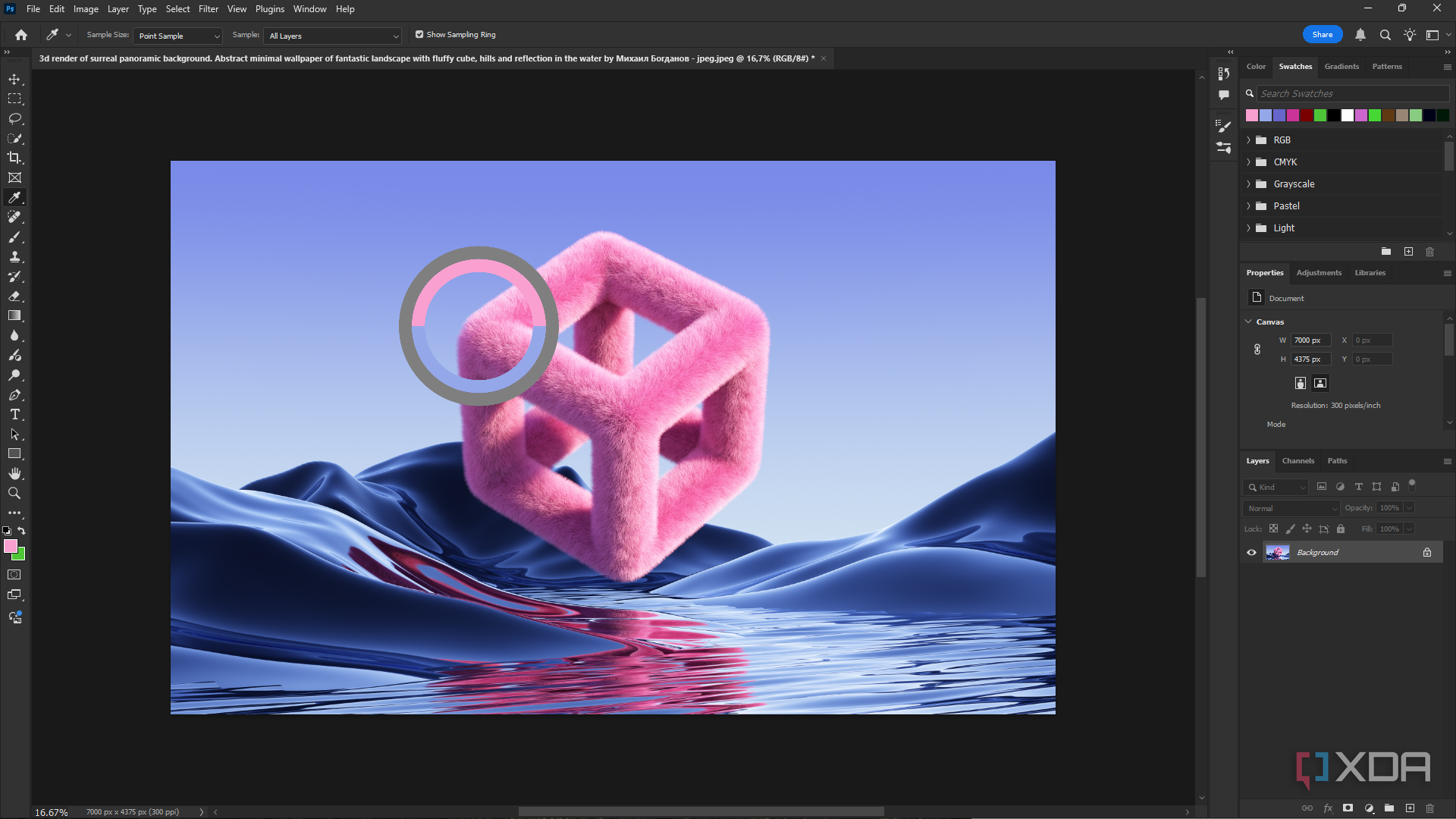
Task: Select the Eraser tool
Action: point(14,296)
